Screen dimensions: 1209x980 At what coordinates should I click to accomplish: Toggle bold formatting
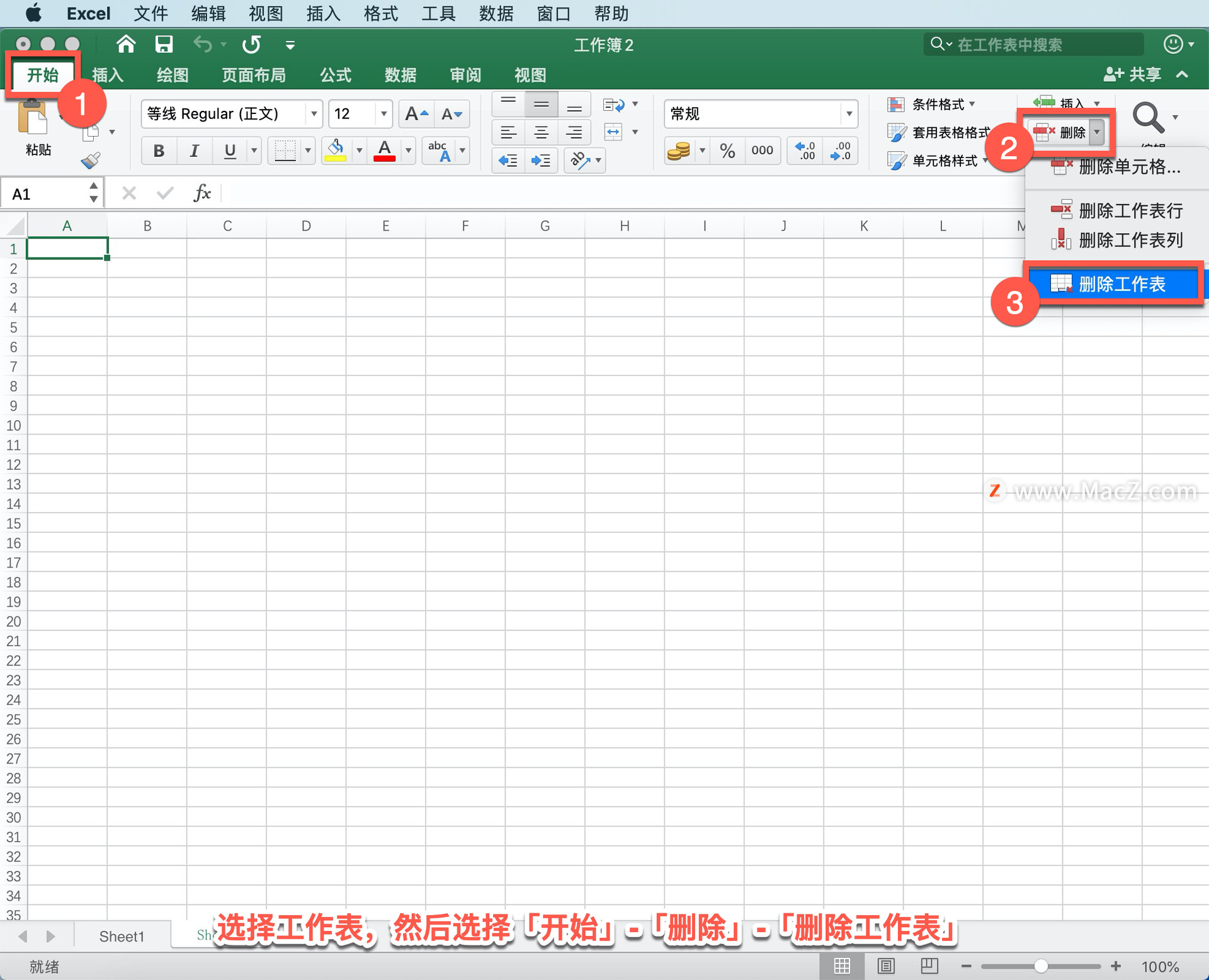[x=159, y=151]
